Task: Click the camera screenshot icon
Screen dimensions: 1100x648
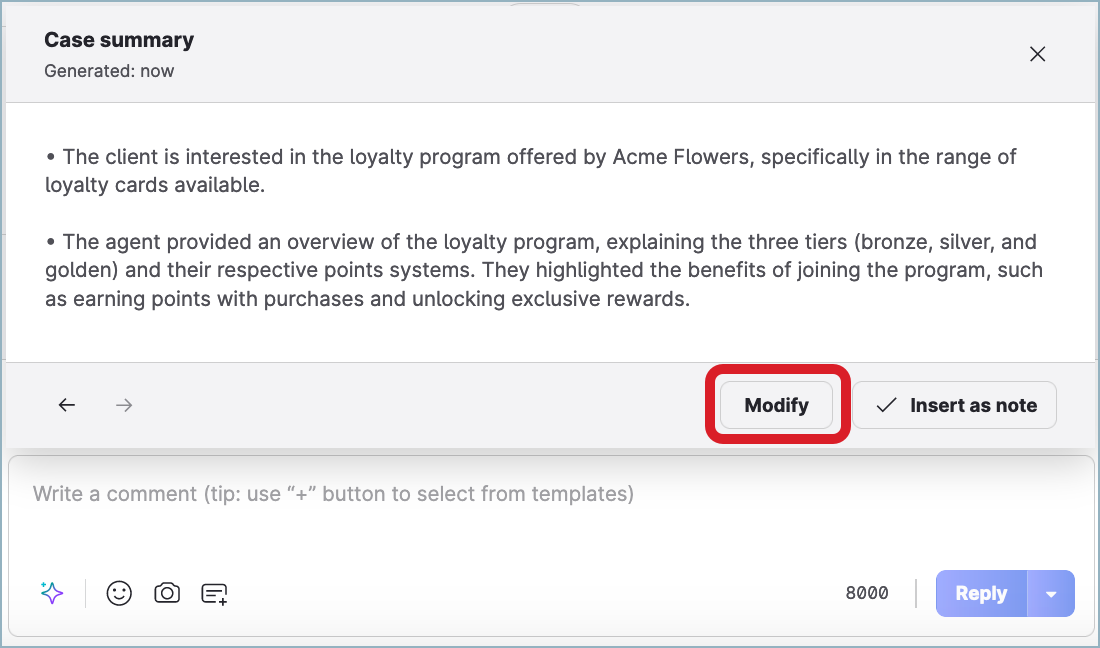Action: pyautogui.click(x=167, y=593)
